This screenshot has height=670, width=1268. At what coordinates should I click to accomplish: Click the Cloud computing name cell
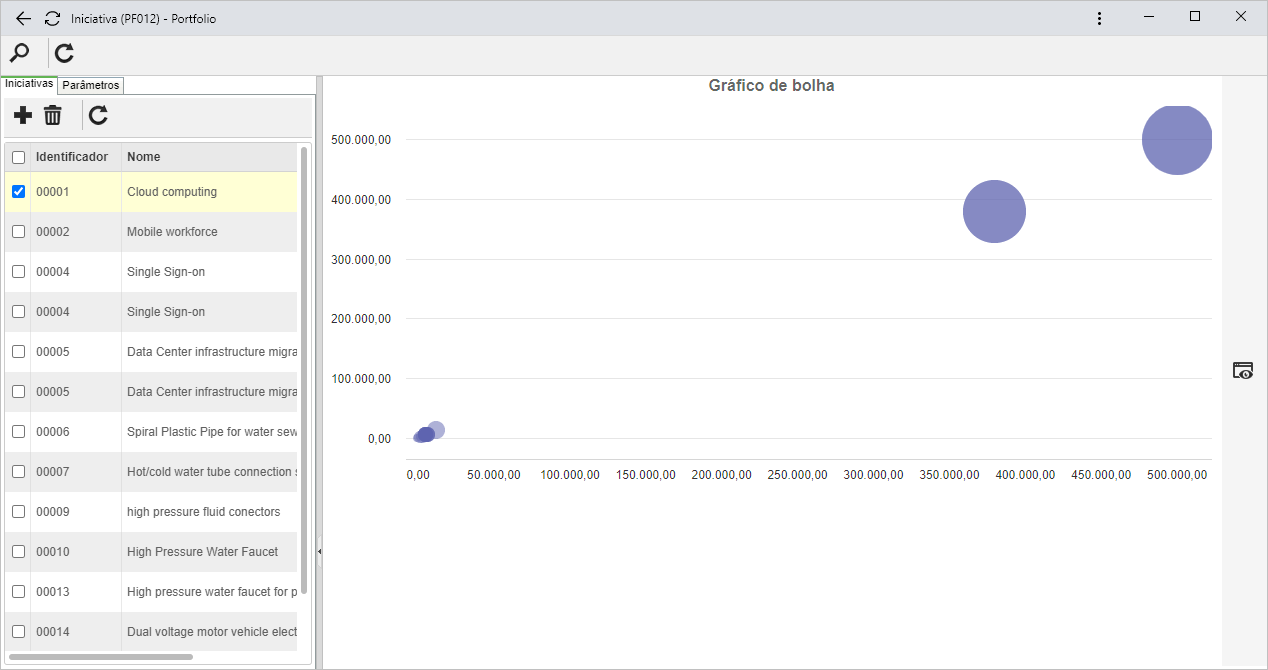pos(172,192)
